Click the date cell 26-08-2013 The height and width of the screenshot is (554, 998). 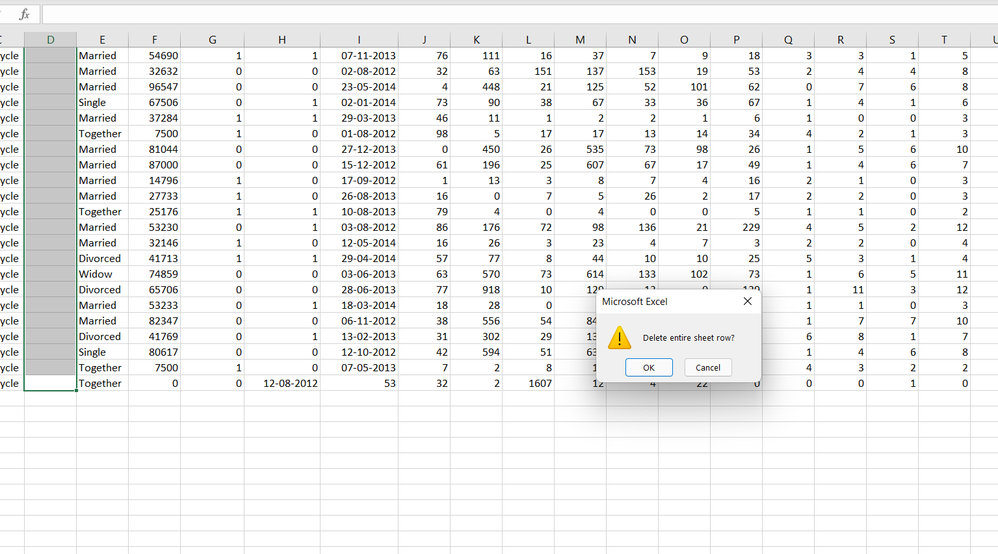(359, 196)
